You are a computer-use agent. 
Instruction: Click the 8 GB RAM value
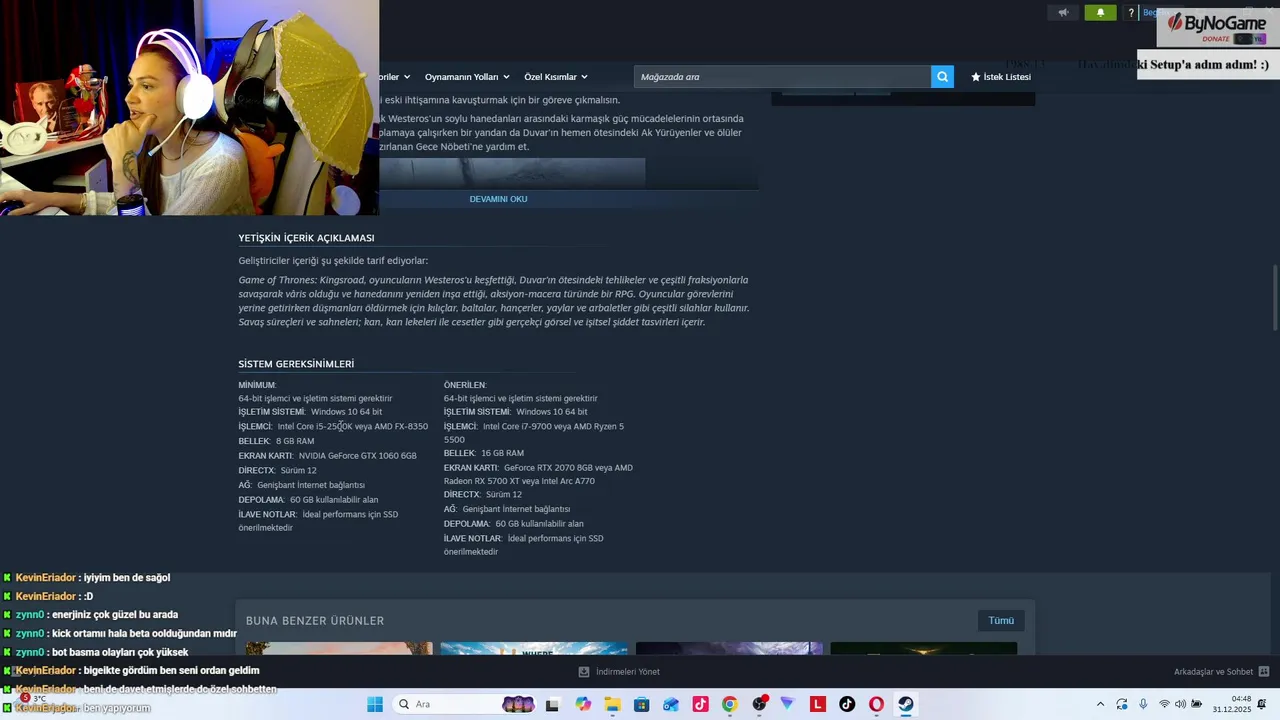point(295,441)
